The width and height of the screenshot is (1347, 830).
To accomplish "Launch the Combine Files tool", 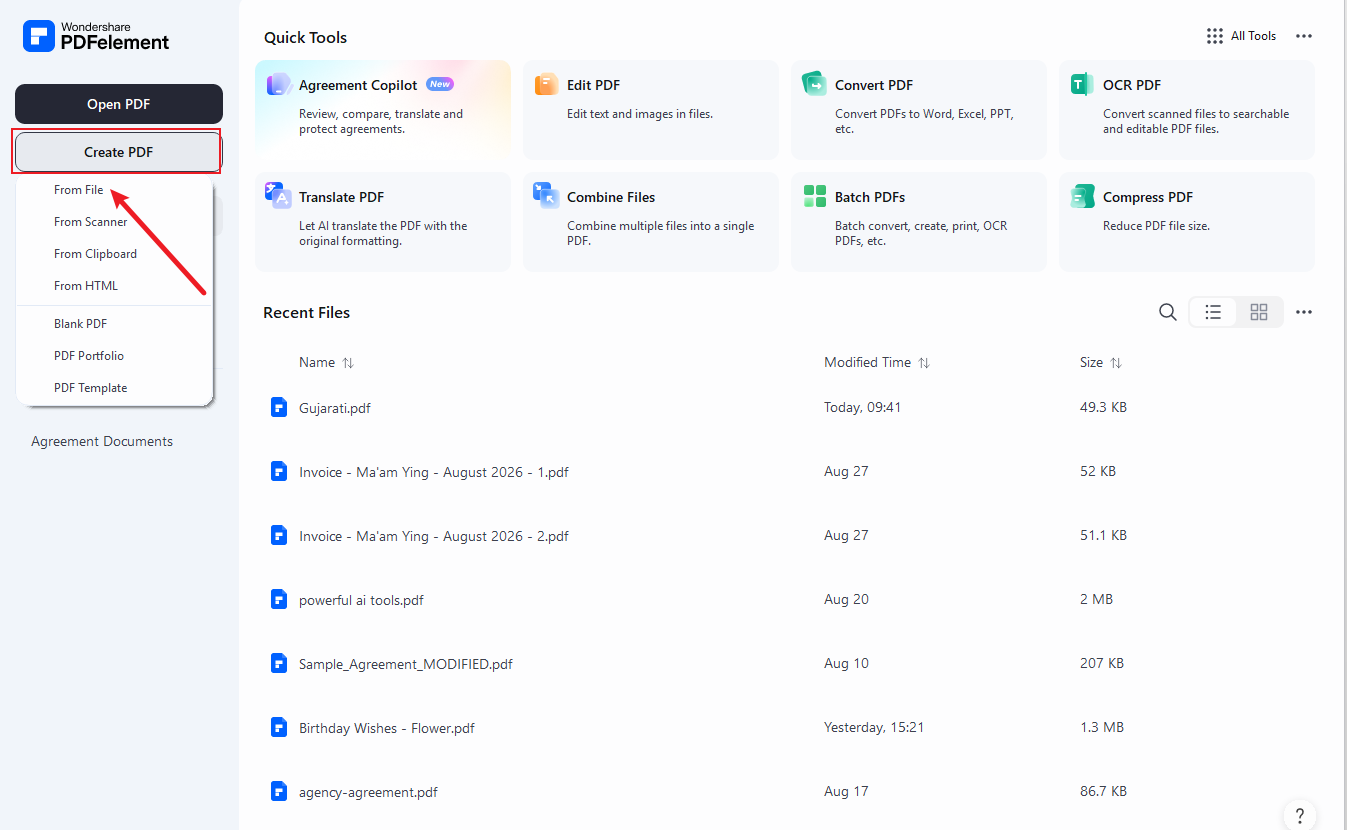I will [x=651, y=221].
